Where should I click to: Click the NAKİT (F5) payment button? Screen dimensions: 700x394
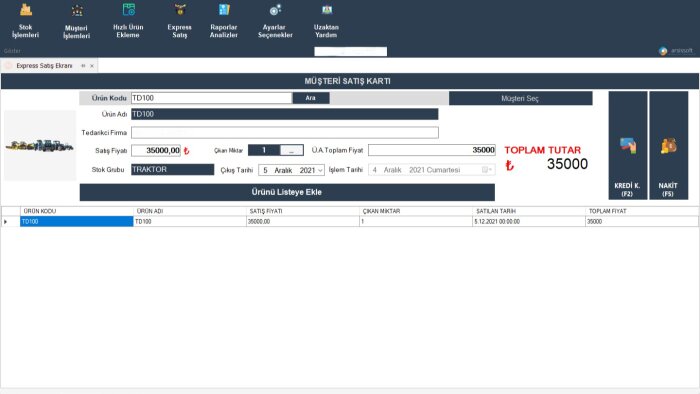[668, 145]
